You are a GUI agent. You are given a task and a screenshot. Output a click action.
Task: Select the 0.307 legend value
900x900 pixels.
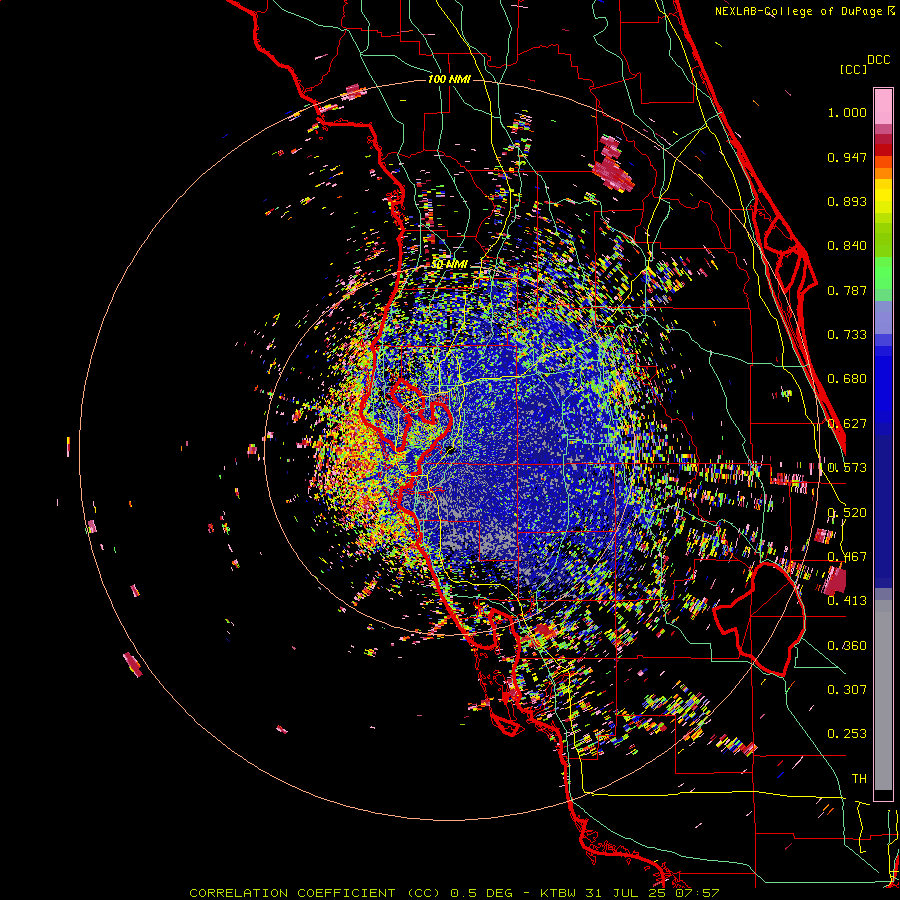847,690
